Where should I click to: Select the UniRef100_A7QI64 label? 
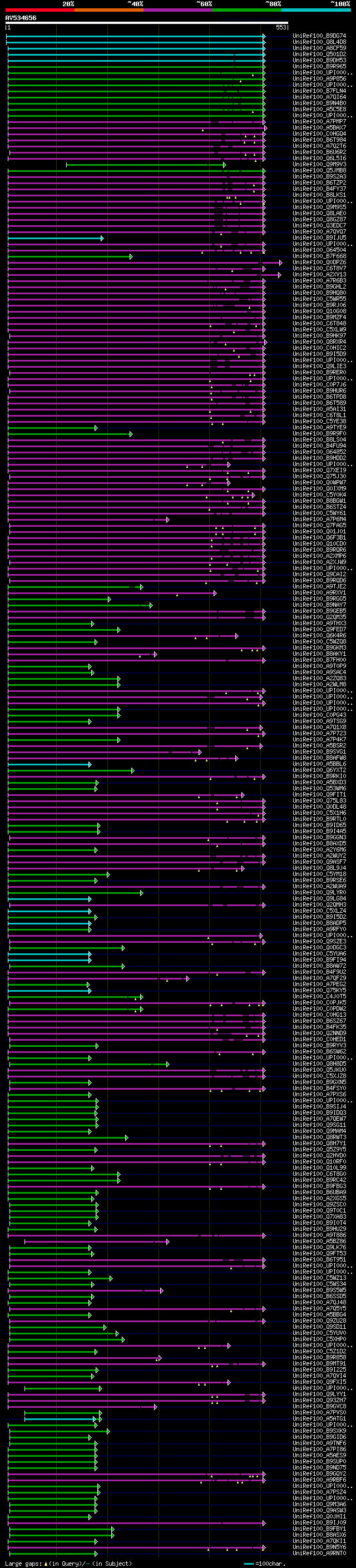319,97
